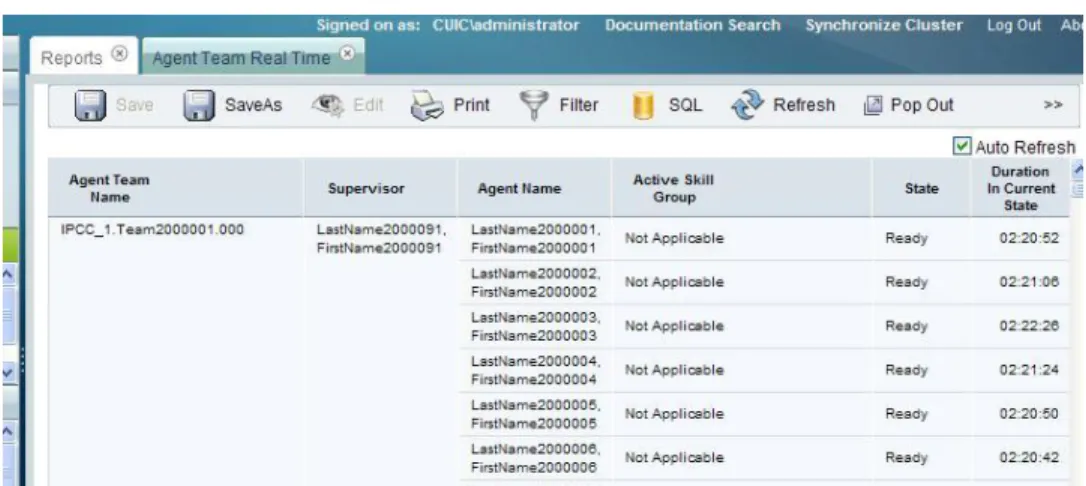Expand the toolbar overflow chevrons
Screen dimensions: 1086x486
1053,105
